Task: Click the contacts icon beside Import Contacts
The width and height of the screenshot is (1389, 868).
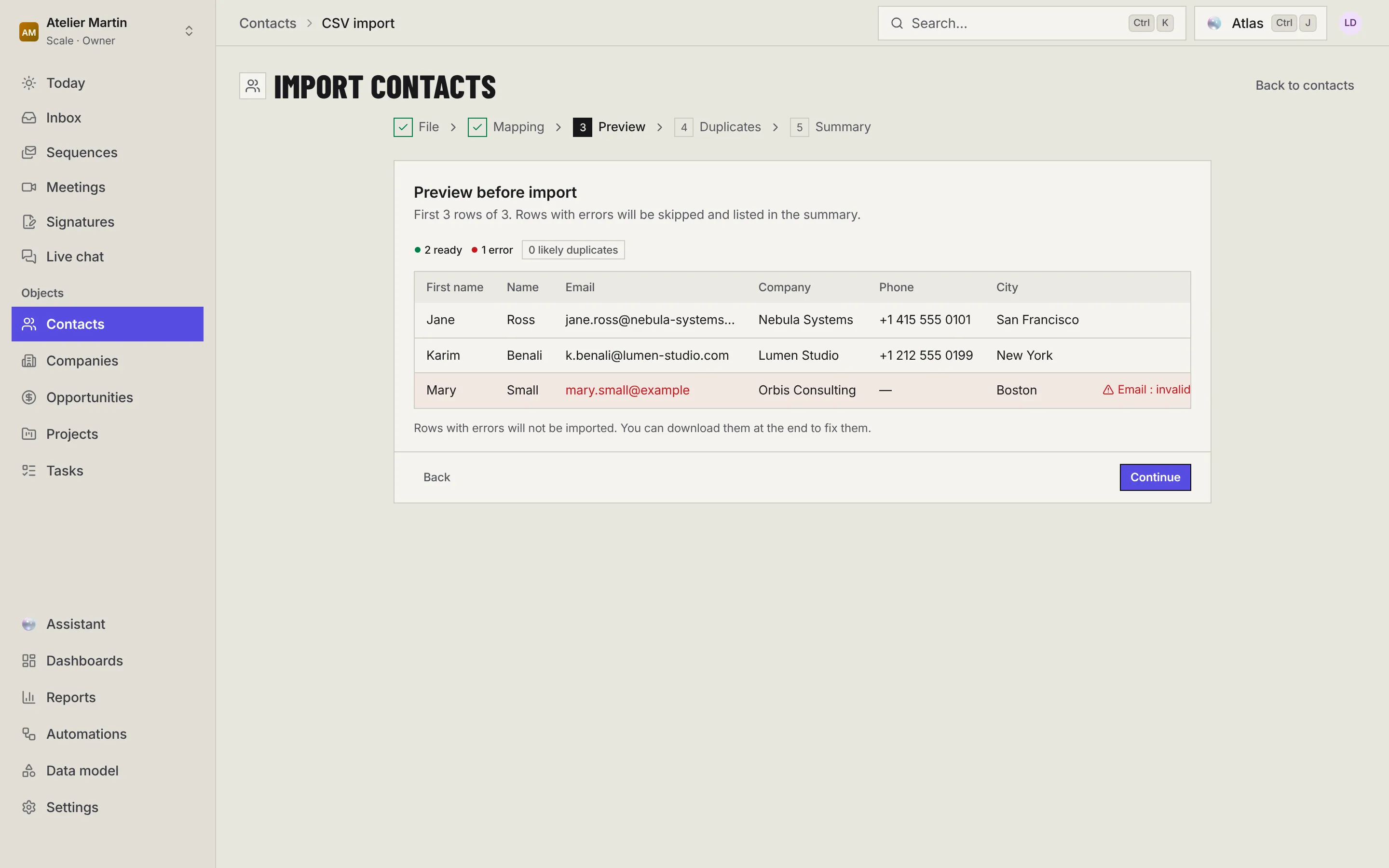Action: click(x=253, y=86)
